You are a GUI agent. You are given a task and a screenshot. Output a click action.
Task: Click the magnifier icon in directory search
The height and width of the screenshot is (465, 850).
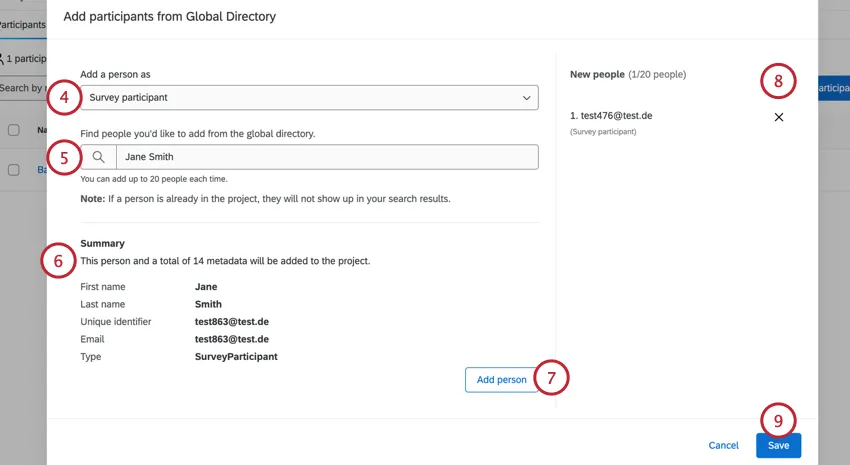(x=98, y=157)
